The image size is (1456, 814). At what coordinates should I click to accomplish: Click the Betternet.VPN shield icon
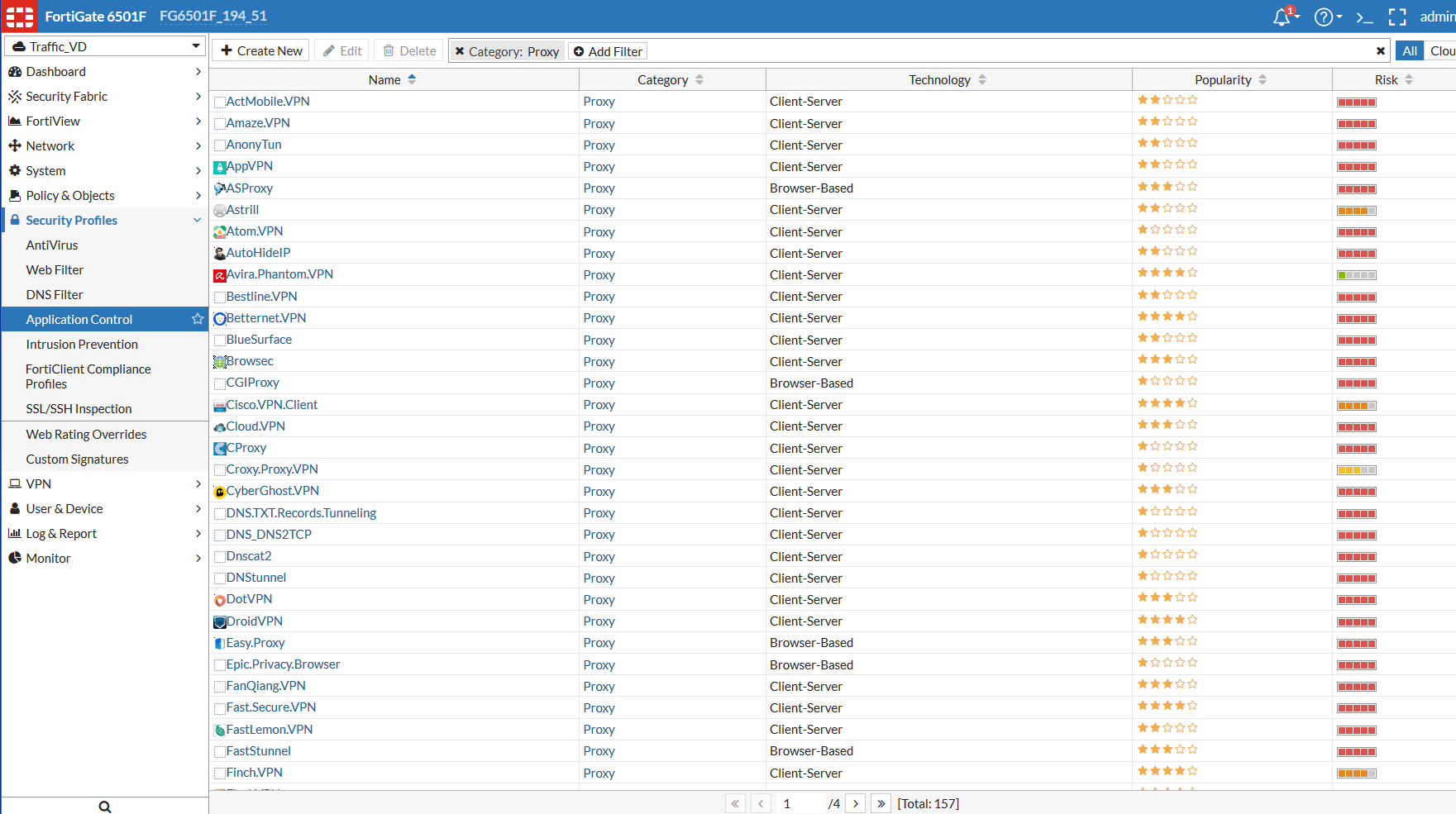pyautogui.click(x=220, y=319)
